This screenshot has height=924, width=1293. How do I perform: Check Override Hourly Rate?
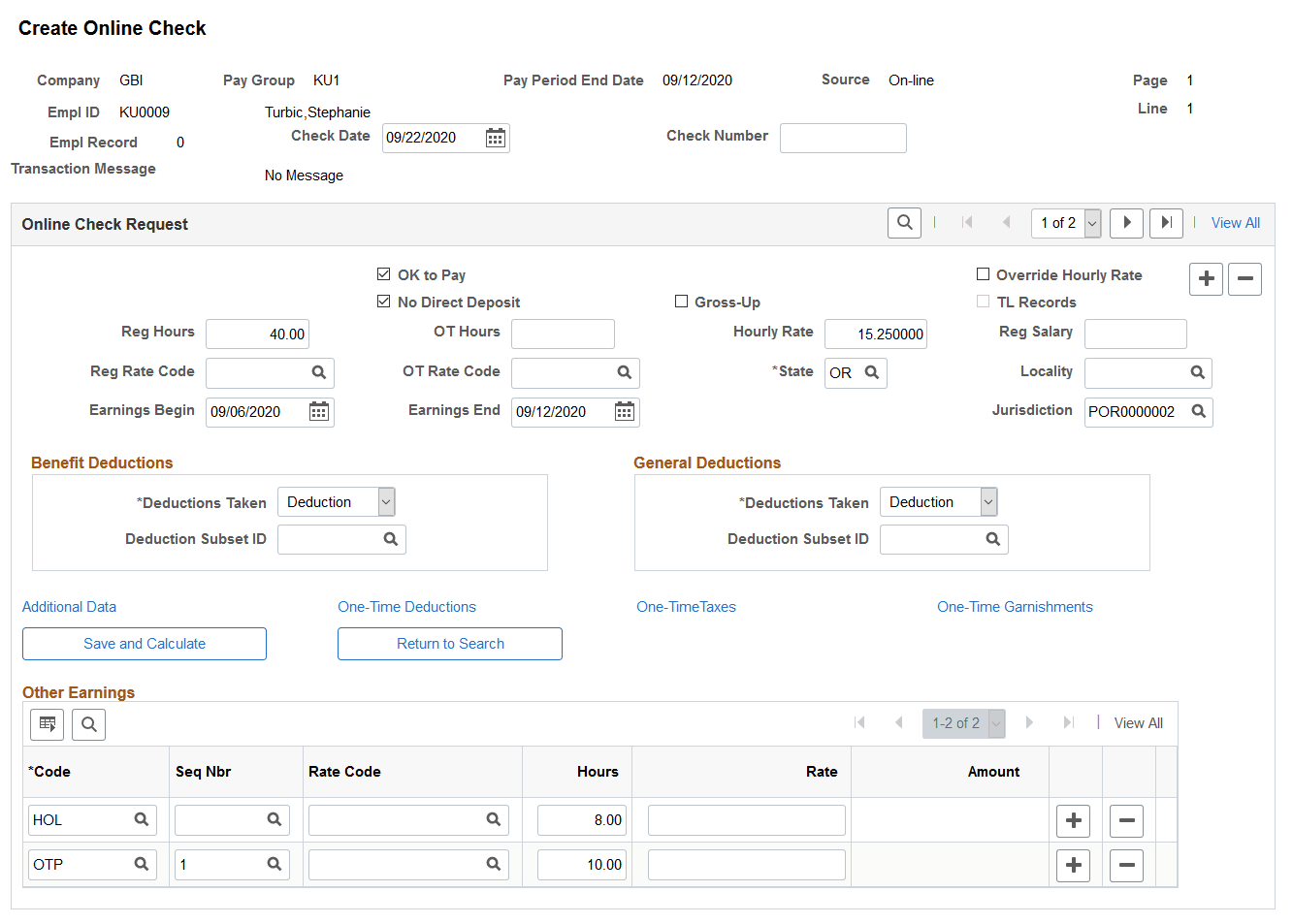pyautogui.click(x=983, y=274)
